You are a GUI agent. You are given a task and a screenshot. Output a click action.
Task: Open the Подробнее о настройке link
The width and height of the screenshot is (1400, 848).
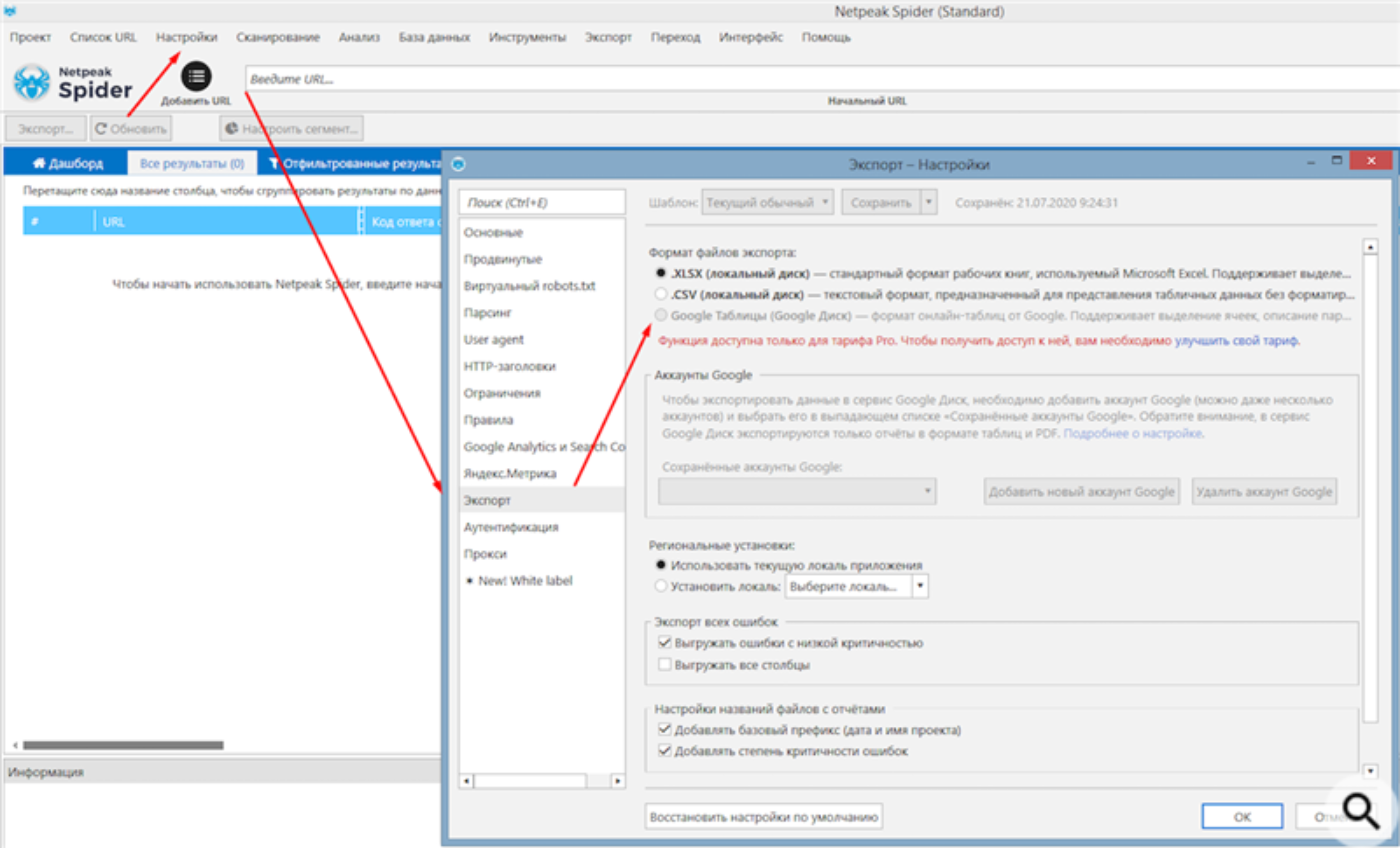[1133, 434]
